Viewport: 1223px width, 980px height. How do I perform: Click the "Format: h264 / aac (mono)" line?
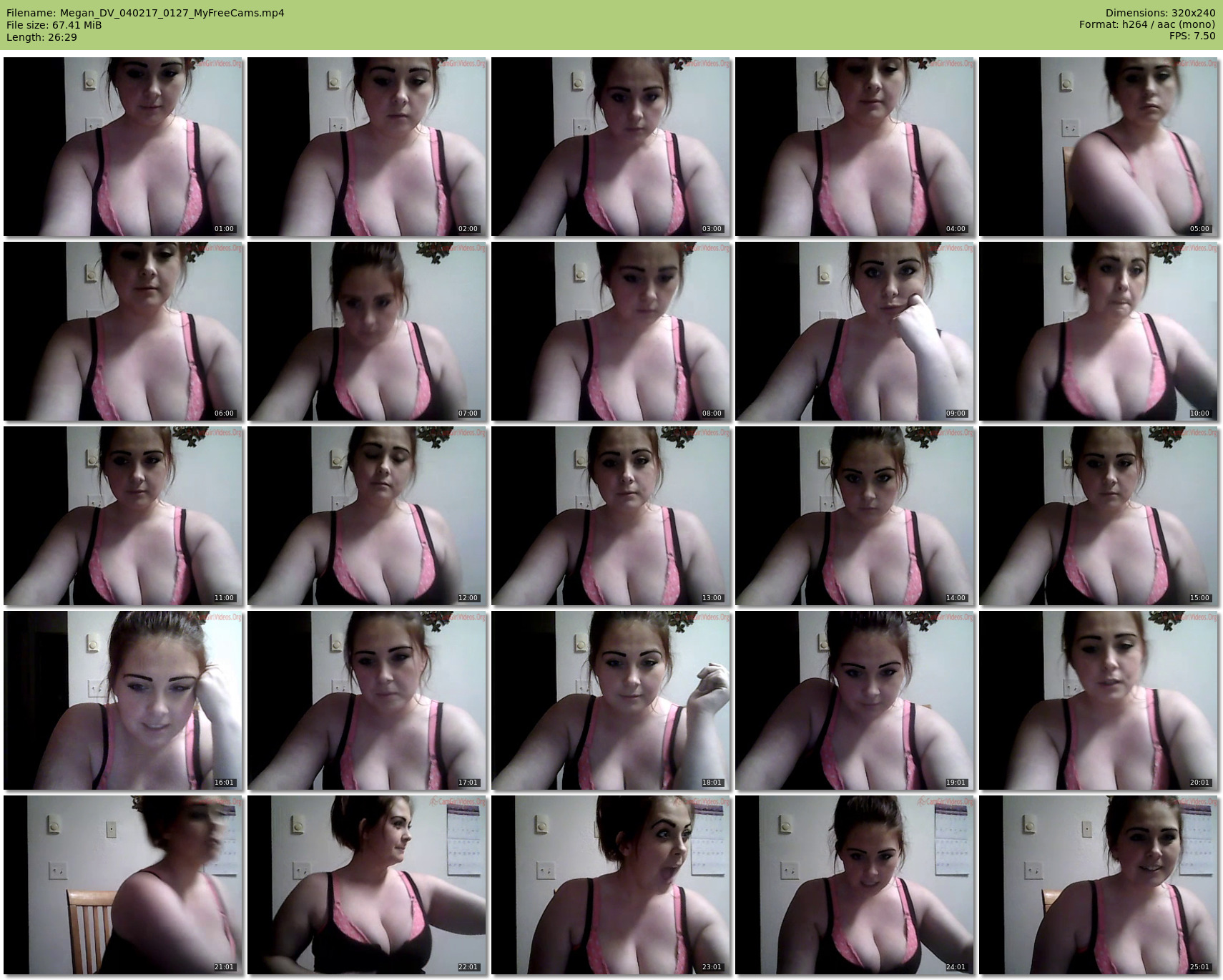click(x=1147, y=25)
